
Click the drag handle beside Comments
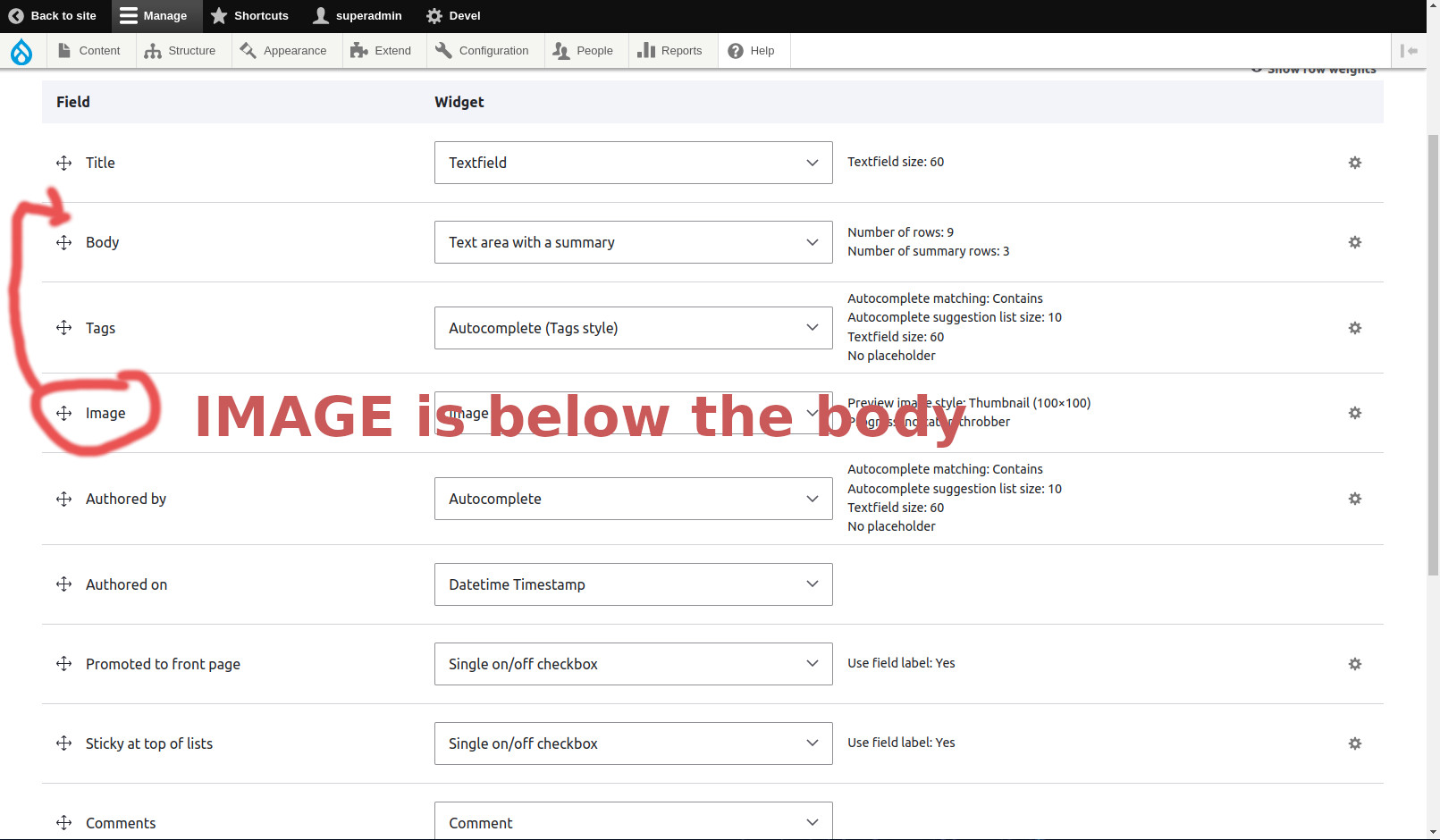point(63,823)
